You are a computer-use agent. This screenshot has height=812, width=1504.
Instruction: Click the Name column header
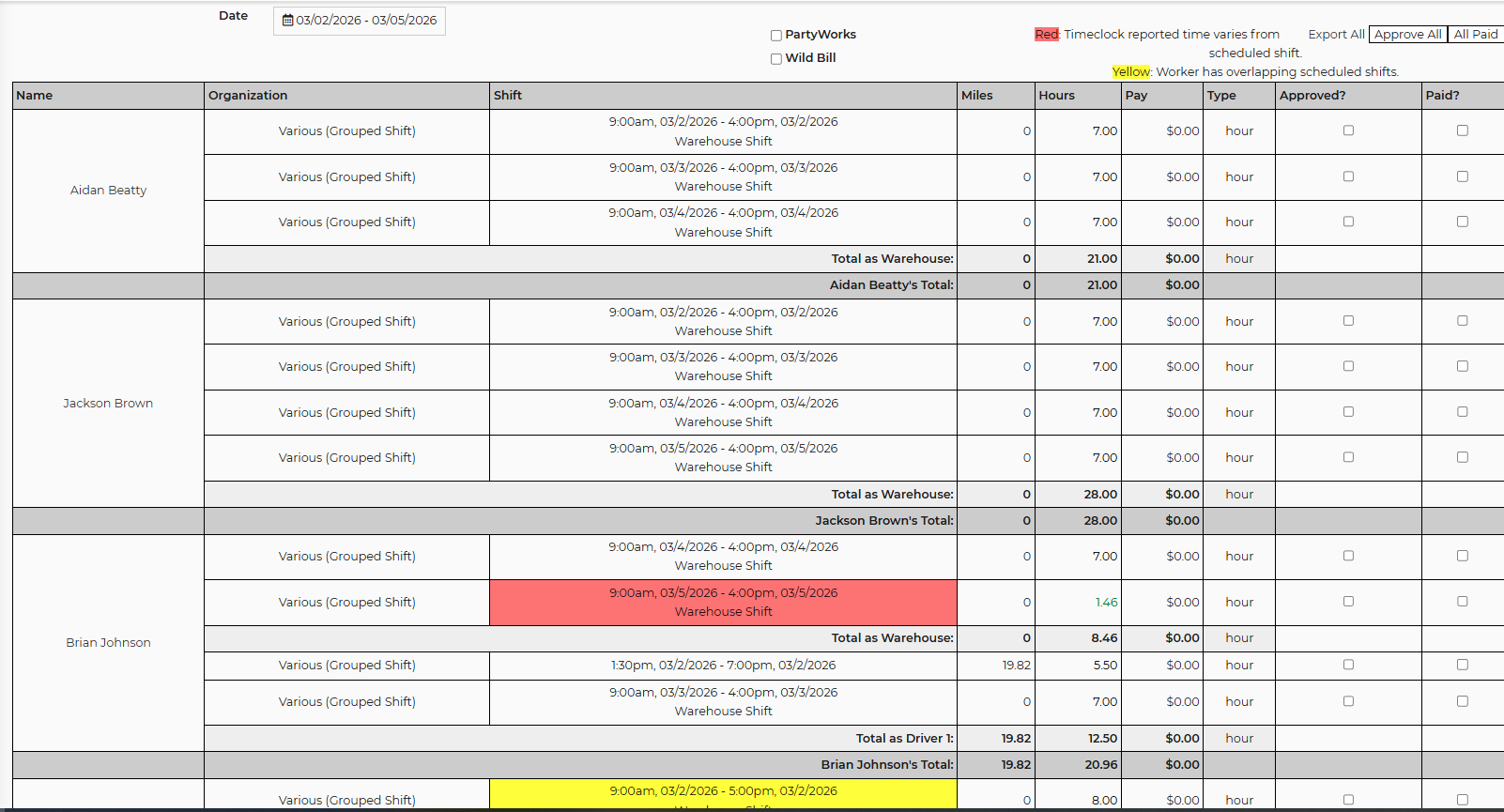[35, 96]
